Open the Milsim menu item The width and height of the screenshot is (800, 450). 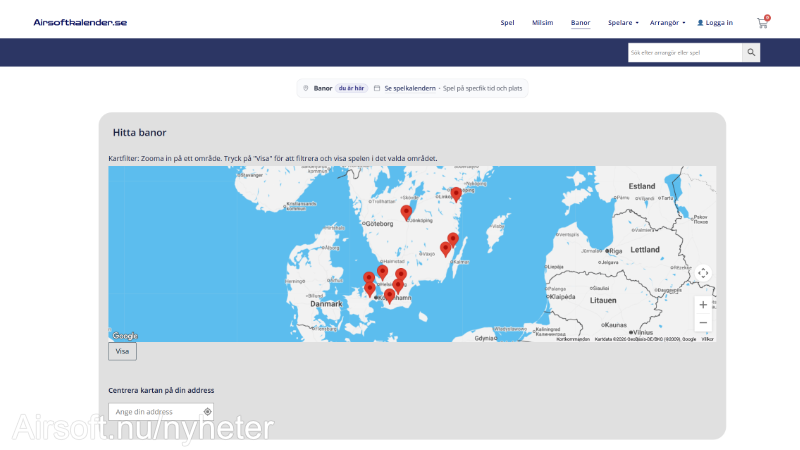click(x=543, y=22)
